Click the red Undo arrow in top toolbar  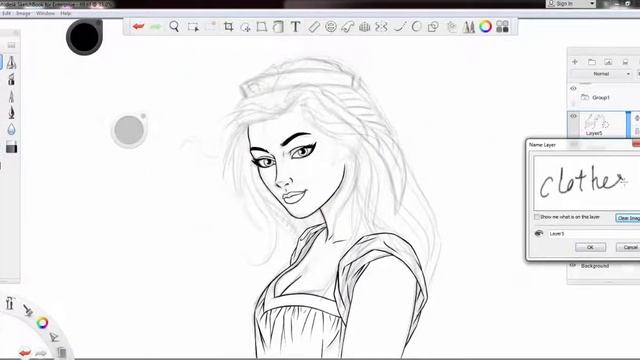pos(138,27)
